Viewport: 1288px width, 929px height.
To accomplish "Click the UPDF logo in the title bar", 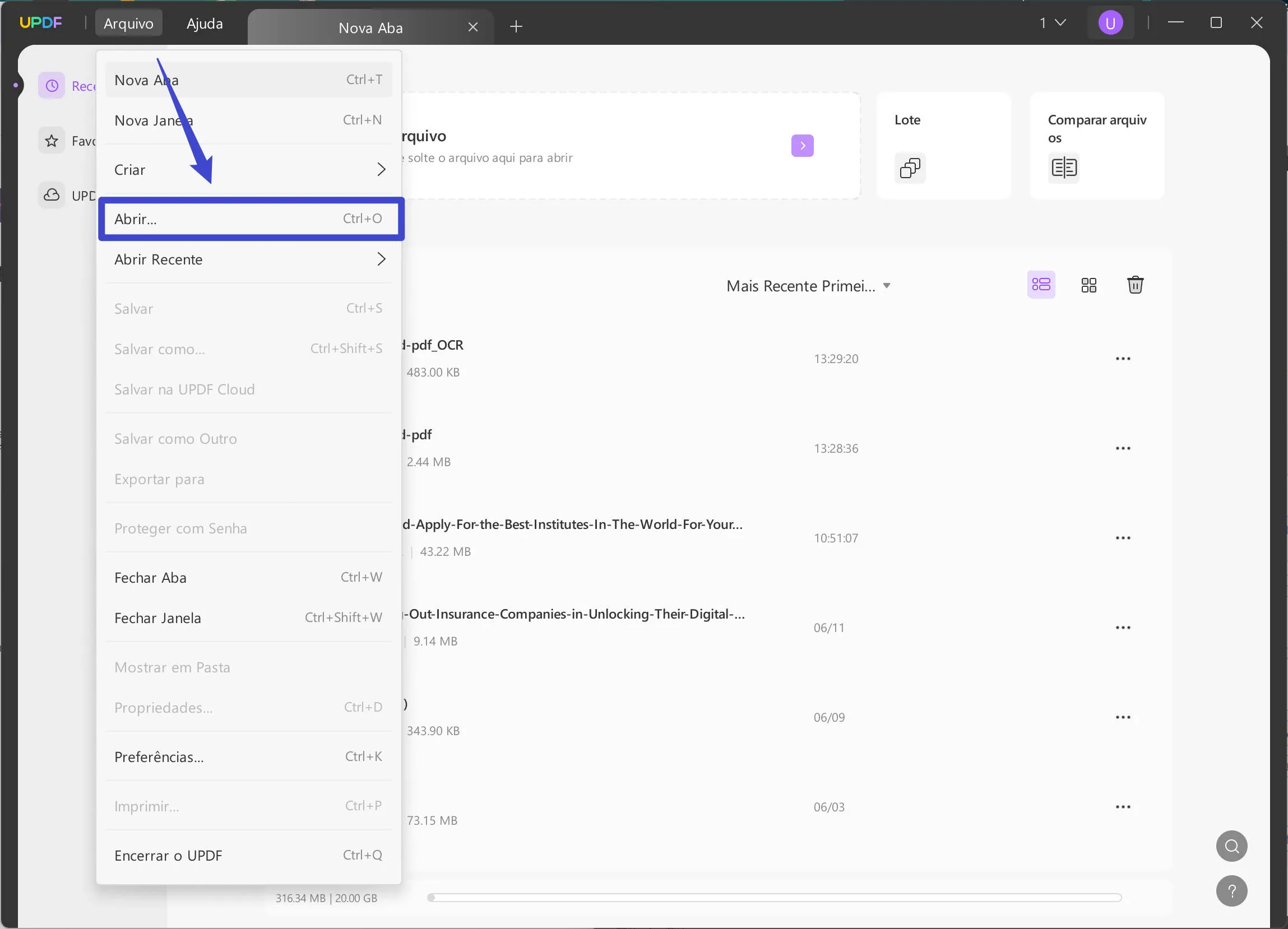I will pyautogui.click(x=40, y=23).
